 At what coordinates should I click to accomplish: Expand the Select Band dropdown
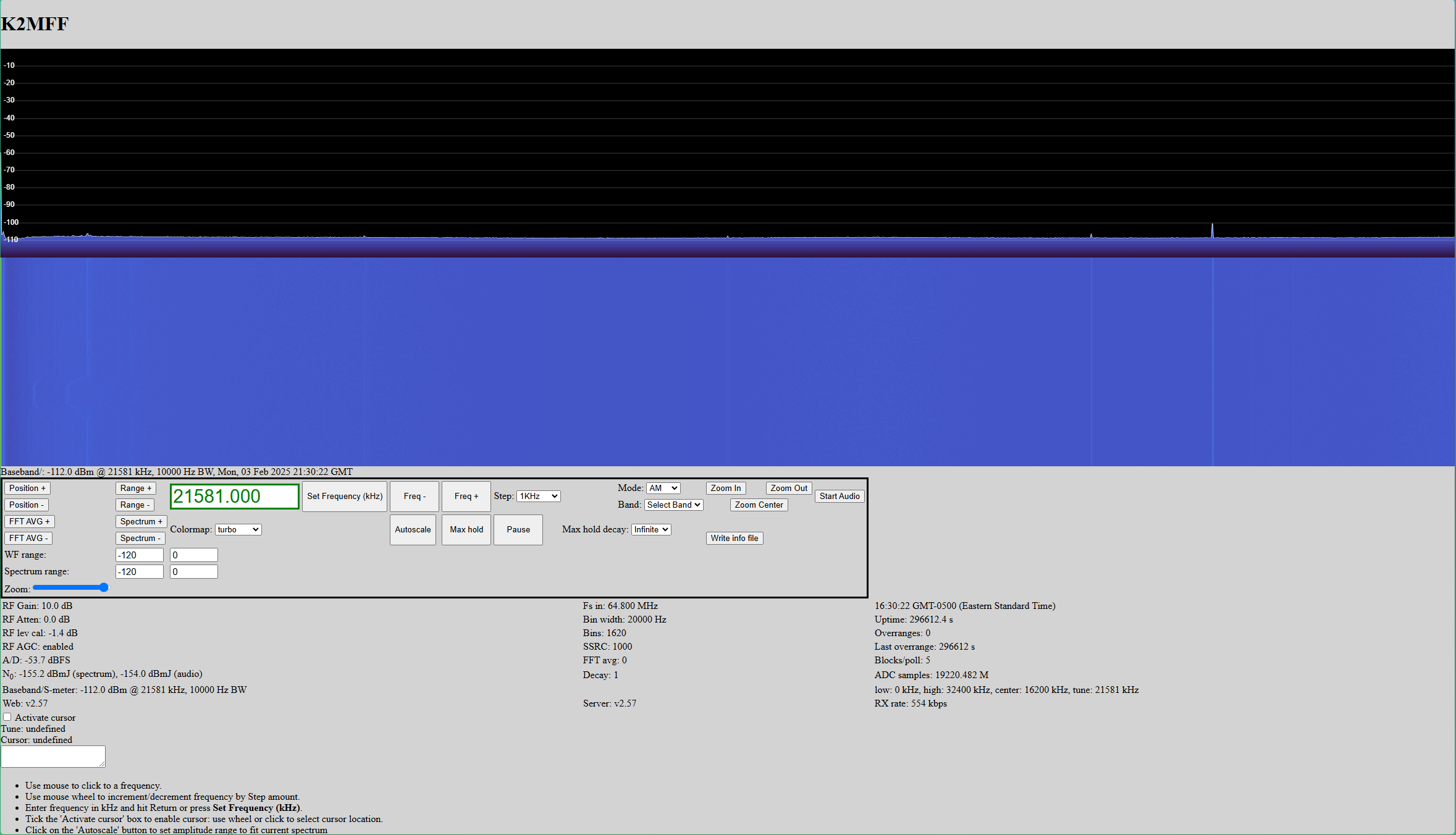[x=673, y=505]
